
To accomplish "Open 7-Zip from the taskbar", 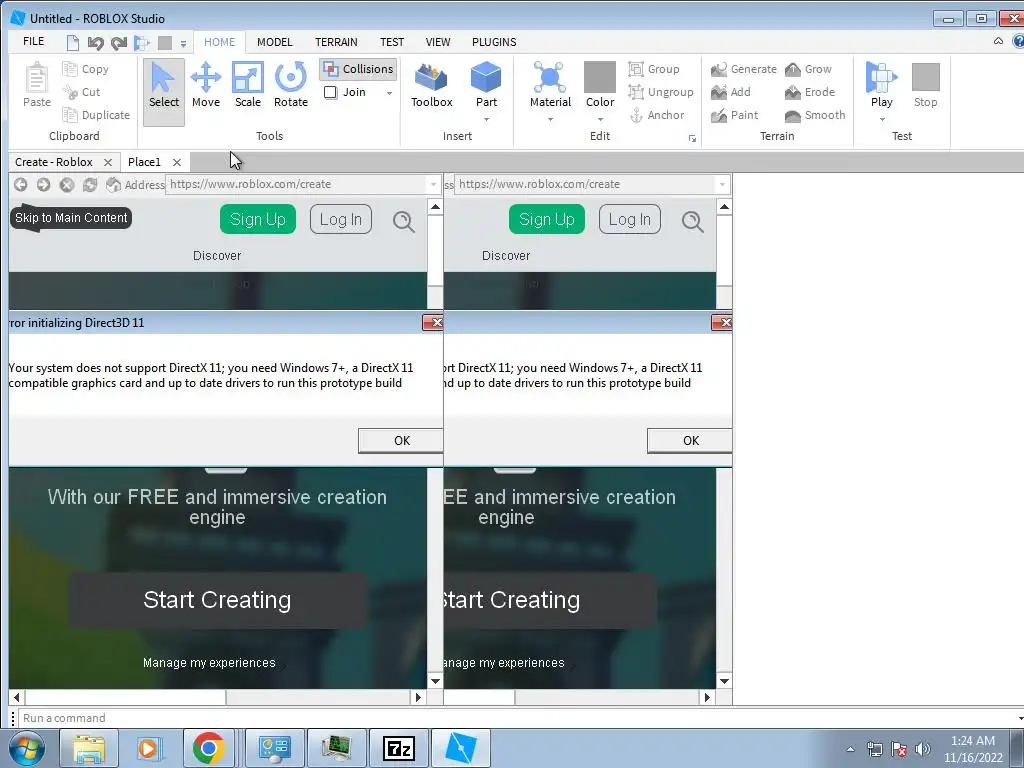I will pyautogui.click(x=398, y=748).
